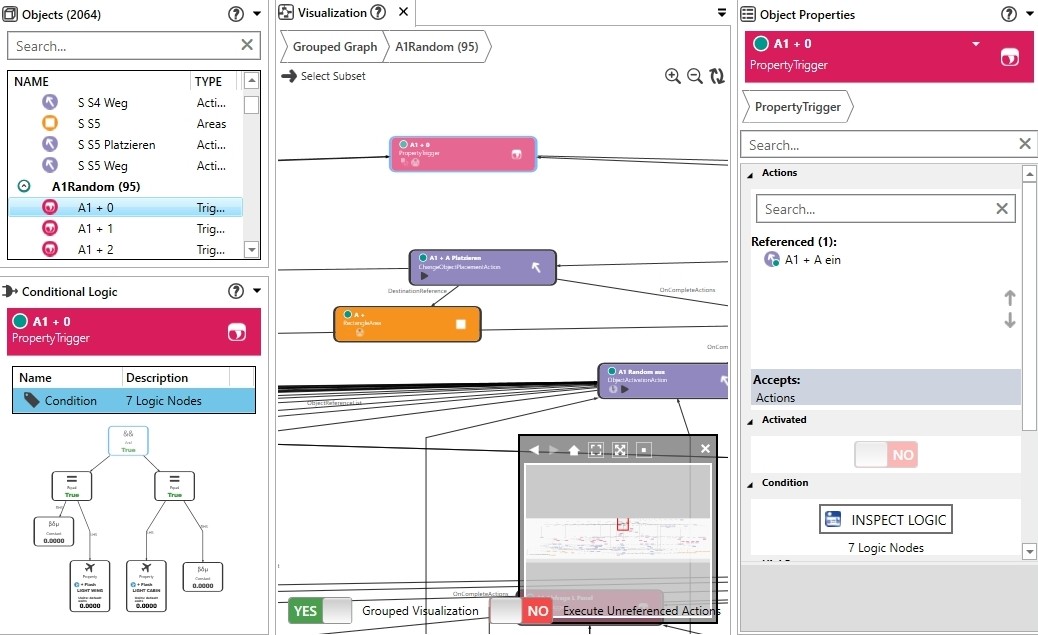This screenshot has width=1038, height=635.
Task: Close the minimap overlay
Action: pos(705,450)
